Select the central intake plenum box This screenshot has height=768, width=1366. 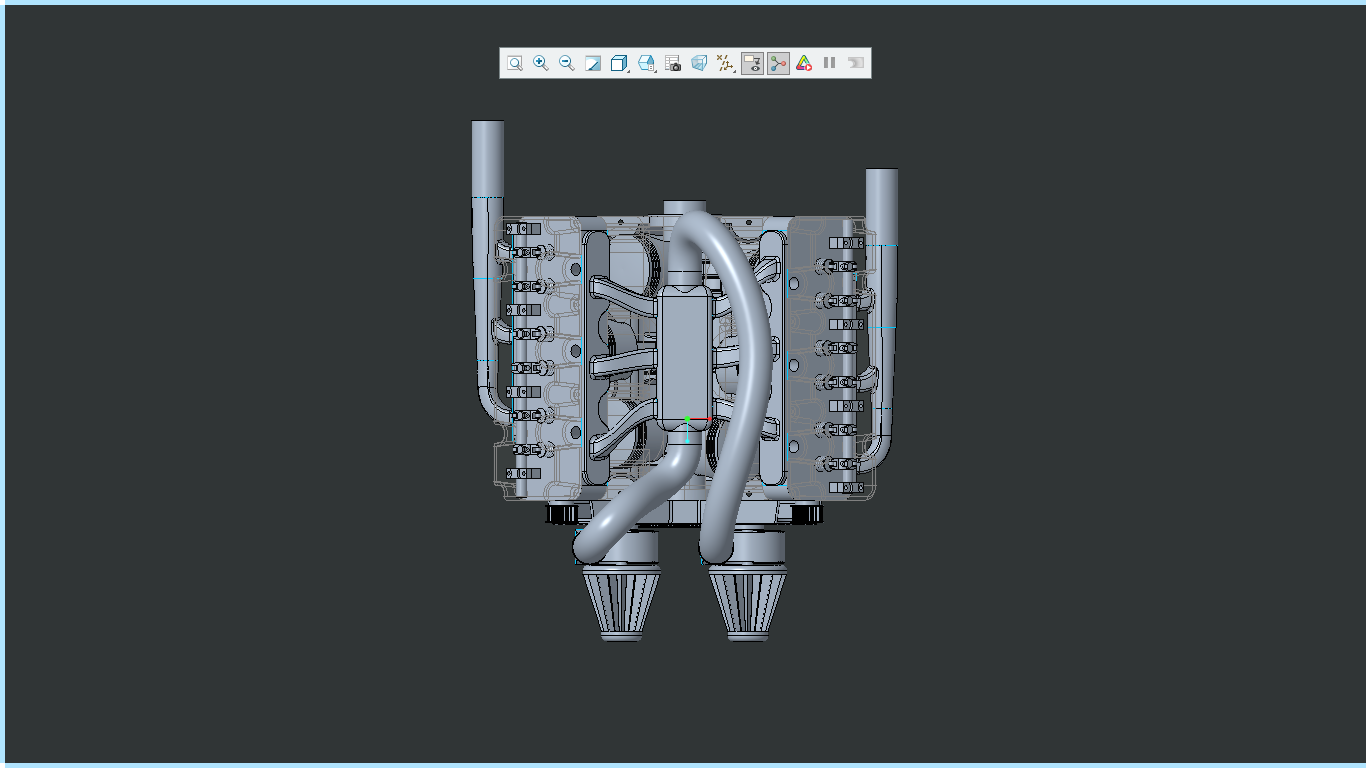(687, 357)
